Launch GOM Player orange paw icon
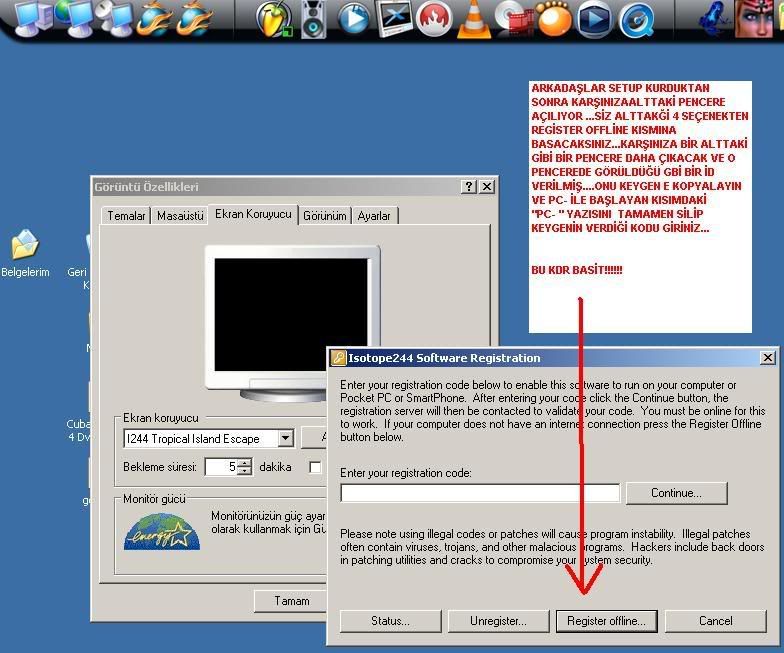 (x=554, y=19)
